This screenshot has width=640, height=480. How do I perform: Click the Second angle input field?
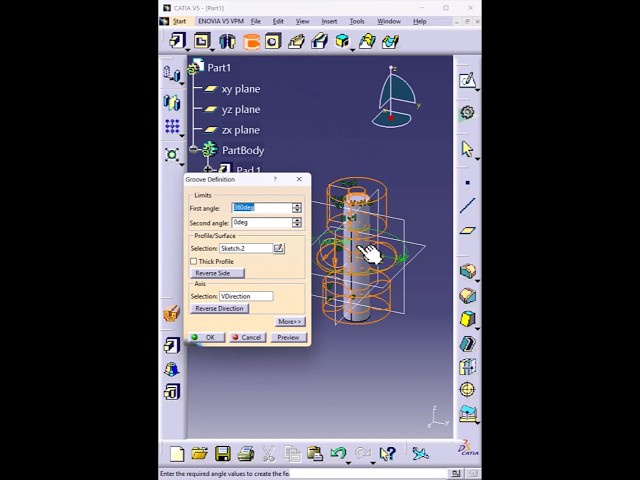point(262,222)
